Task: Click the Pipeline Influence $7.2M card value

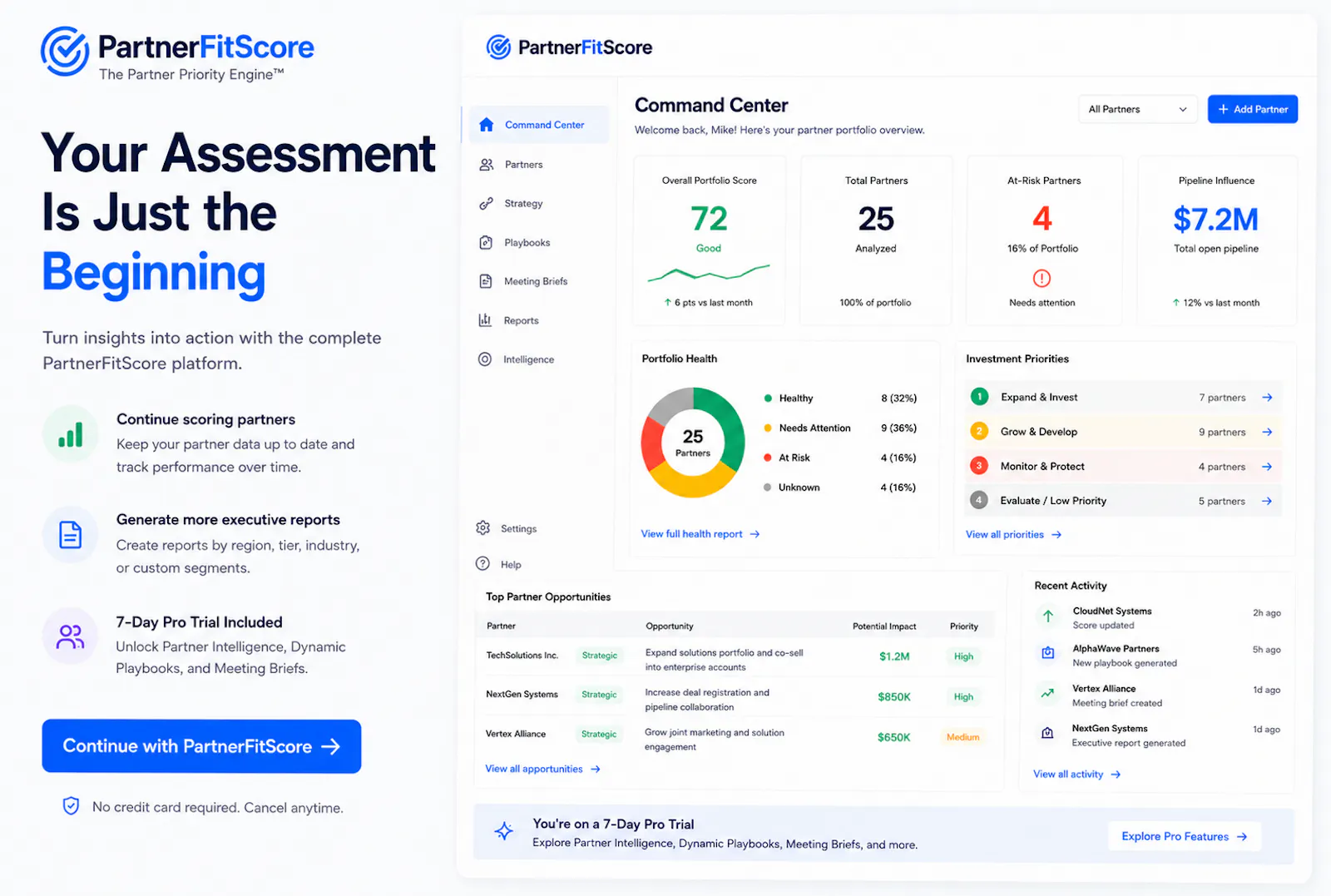Action: [1215, 220]
